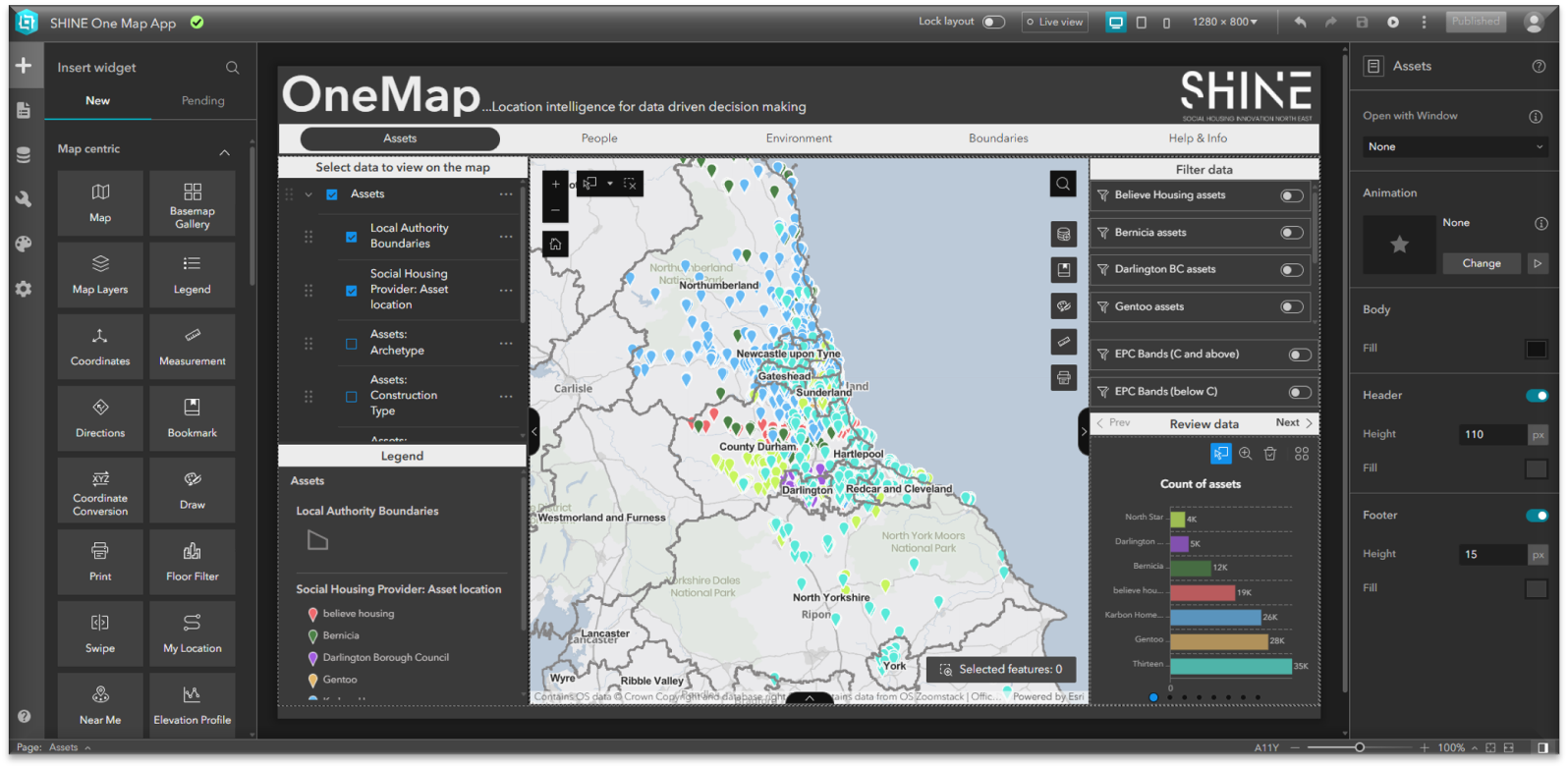Viewport: 1568px width, 768px height.
Task: Open the screen resolution dropdown
Action: (1224, 22)
